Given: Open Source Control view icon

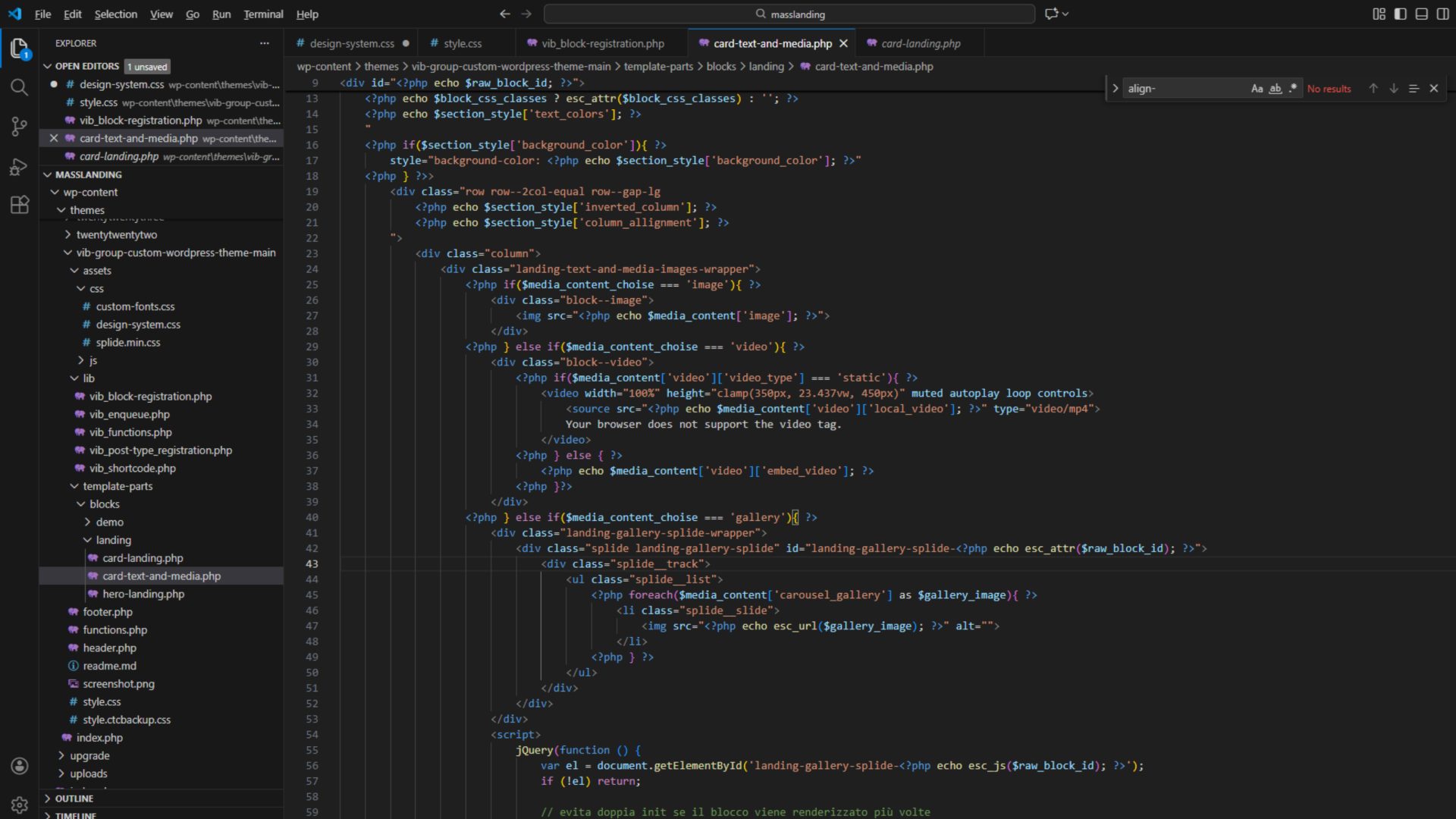Looking at the screenshot, I should 20,127.
